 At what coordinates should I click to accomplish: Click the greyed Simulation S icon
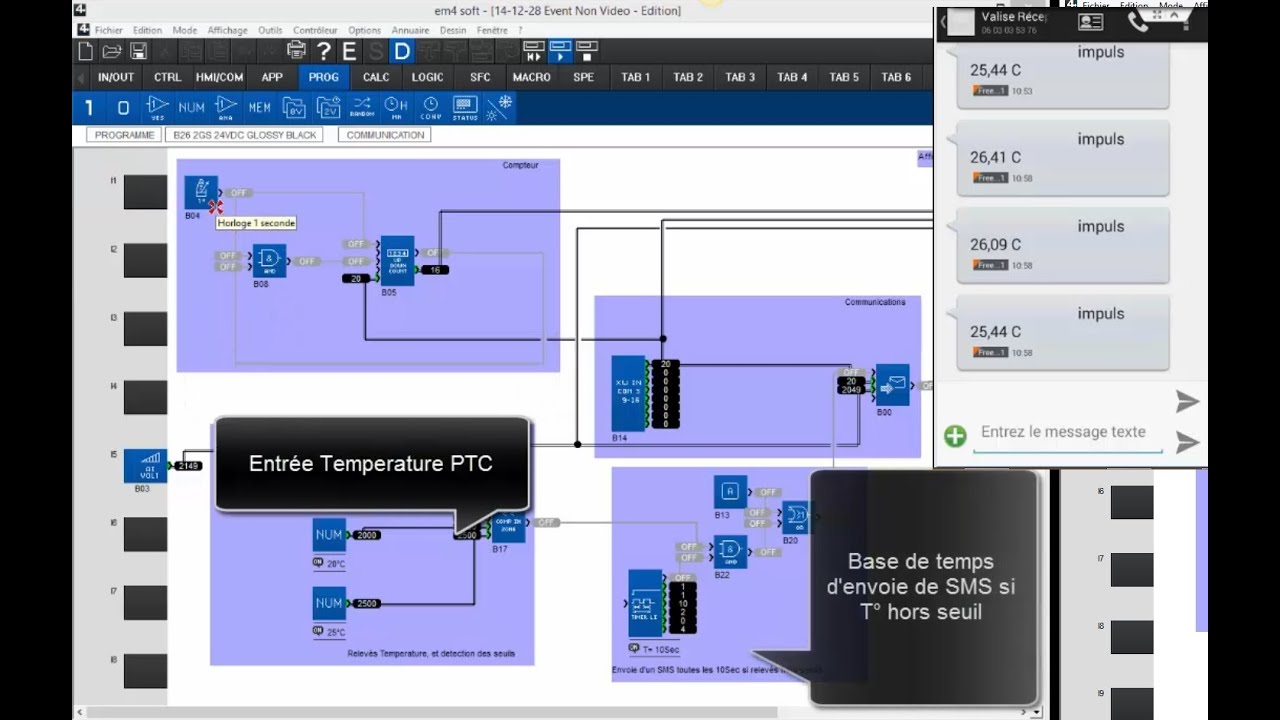(x=376, y=51)
